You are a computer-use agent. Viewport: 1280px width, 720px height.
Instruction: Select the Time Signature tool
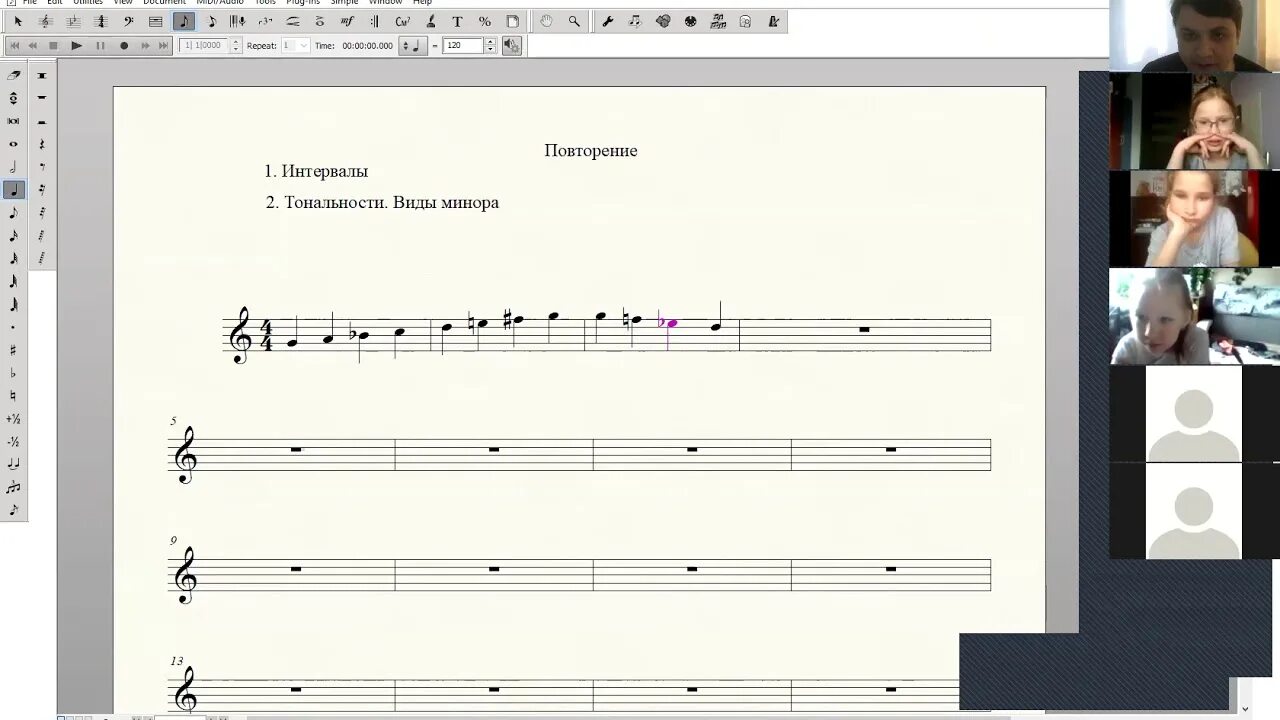[100, 21]
